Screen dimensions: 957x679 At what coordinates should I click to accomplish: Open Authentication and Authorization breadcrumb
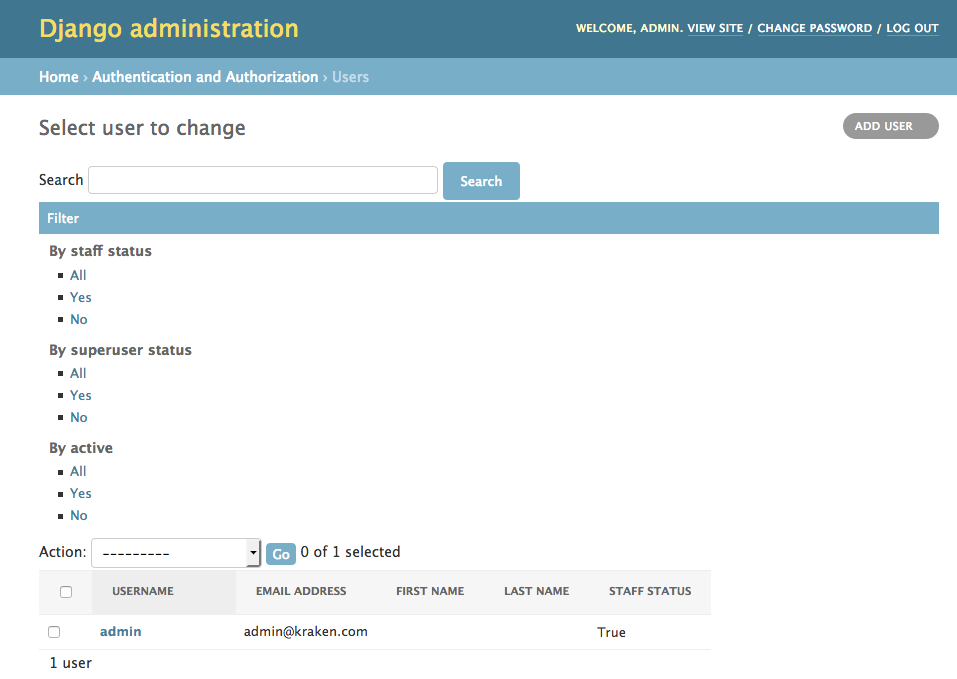click(205, 77)
